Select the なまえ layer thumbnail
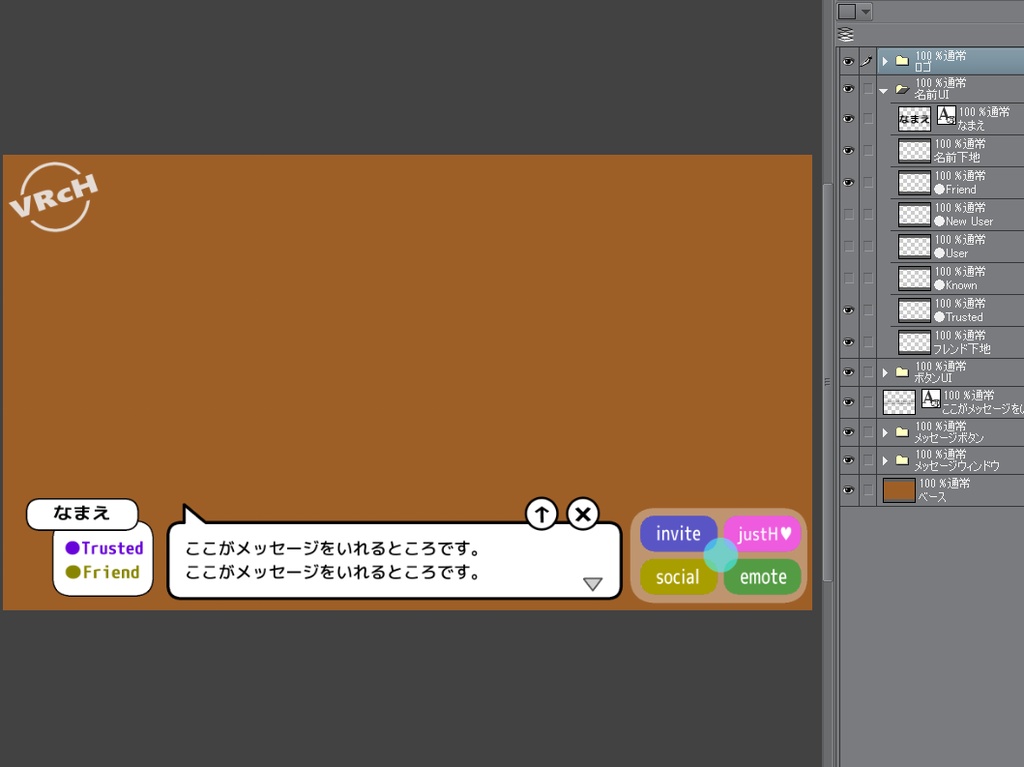The width and height of the screenshot is (1024, 767). point(914,119)
